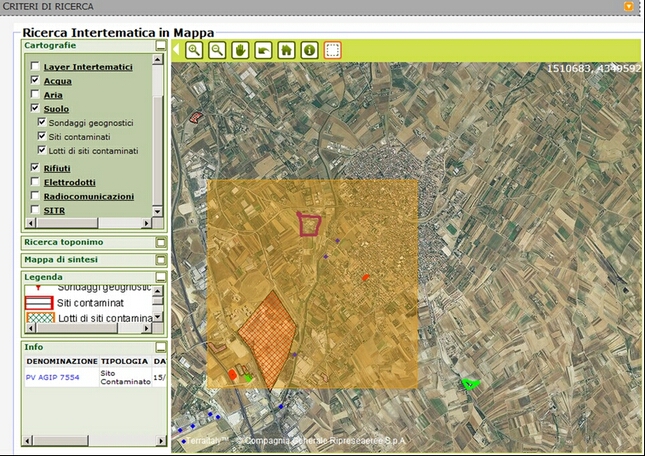Expand the Mappa di sintesi panel
Screen dimensions: 645x456
pyautogui.click(x=161, y=260)
